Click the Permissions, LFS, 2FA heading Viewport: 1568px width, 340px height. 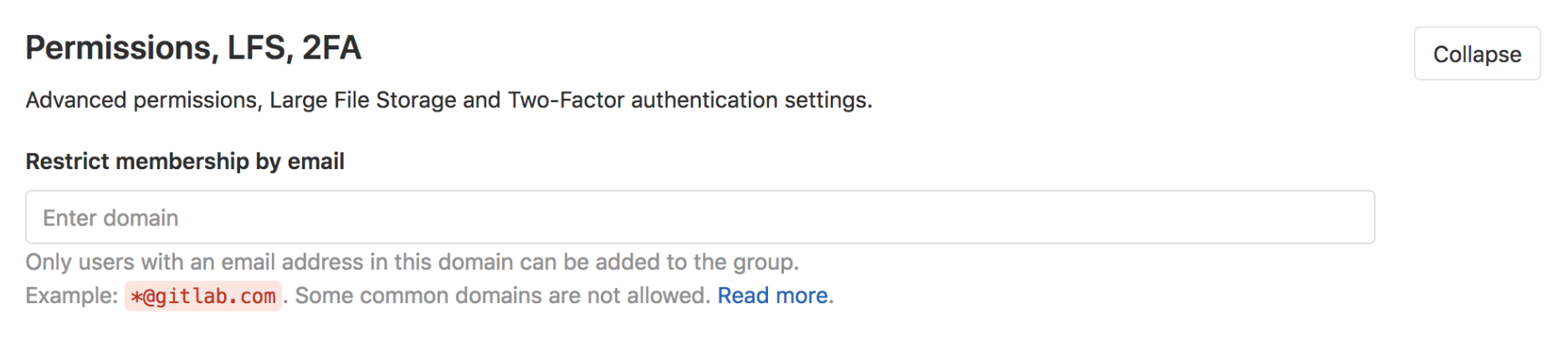pyautogui.click(x=193, y=48)
